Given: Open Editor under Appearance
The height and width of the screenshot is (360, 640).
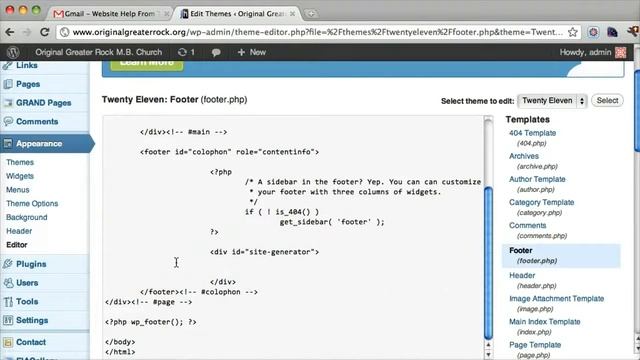Looking at the screenshot, I should tap(17, 245).
